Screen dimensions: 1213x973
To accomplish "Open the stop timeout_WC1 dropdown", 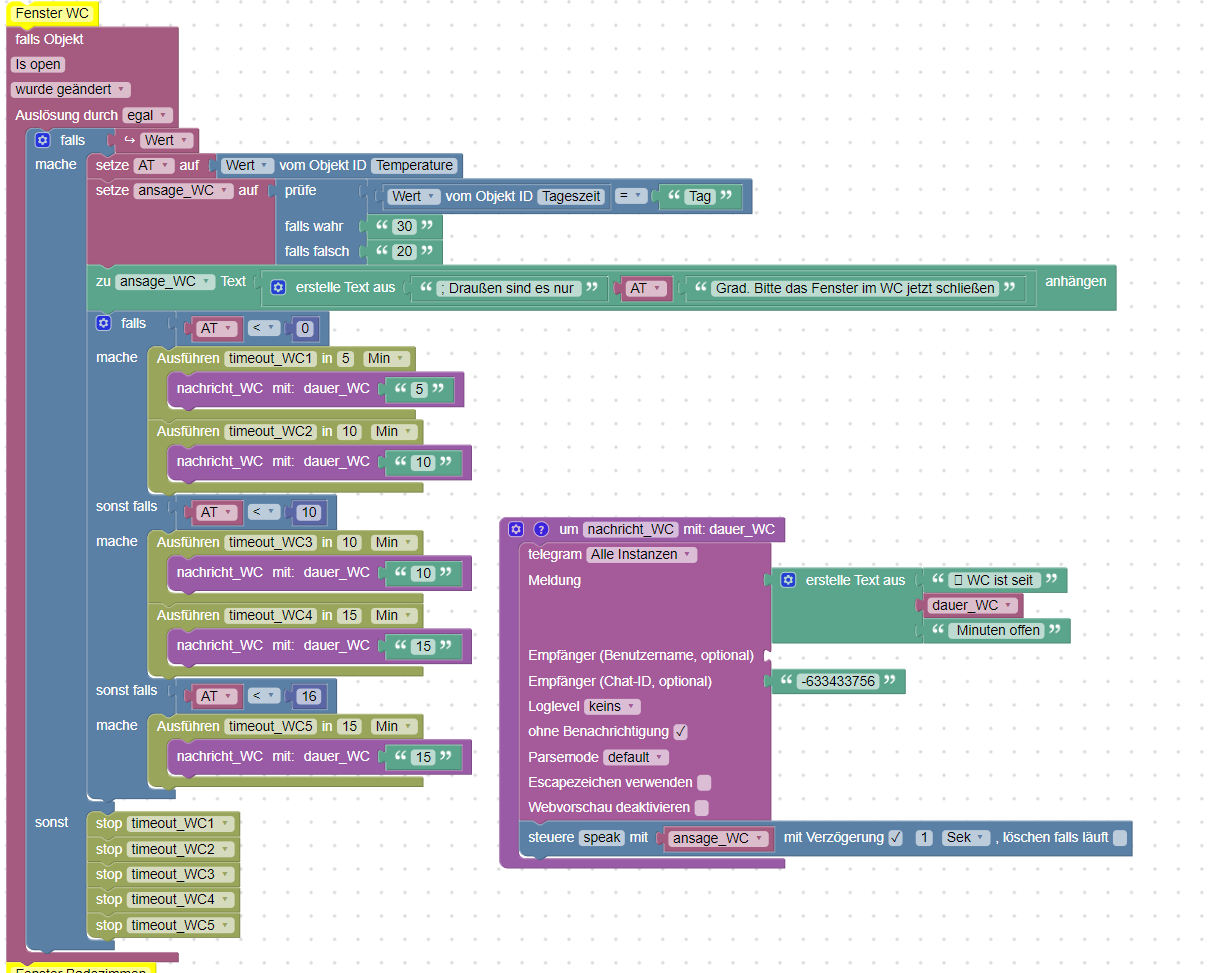I will [181, 823].
